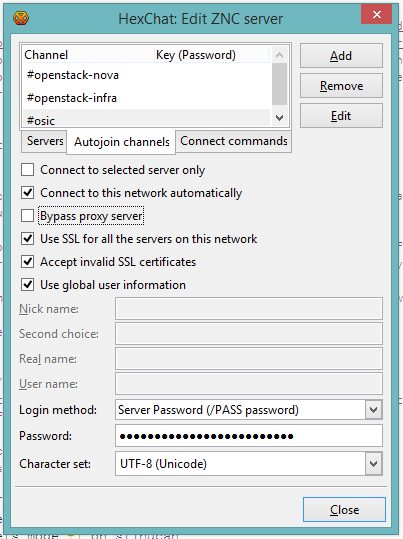The image size is (403, 539).
Task: Switch to the Servers tab
Action: click(45, 141)
